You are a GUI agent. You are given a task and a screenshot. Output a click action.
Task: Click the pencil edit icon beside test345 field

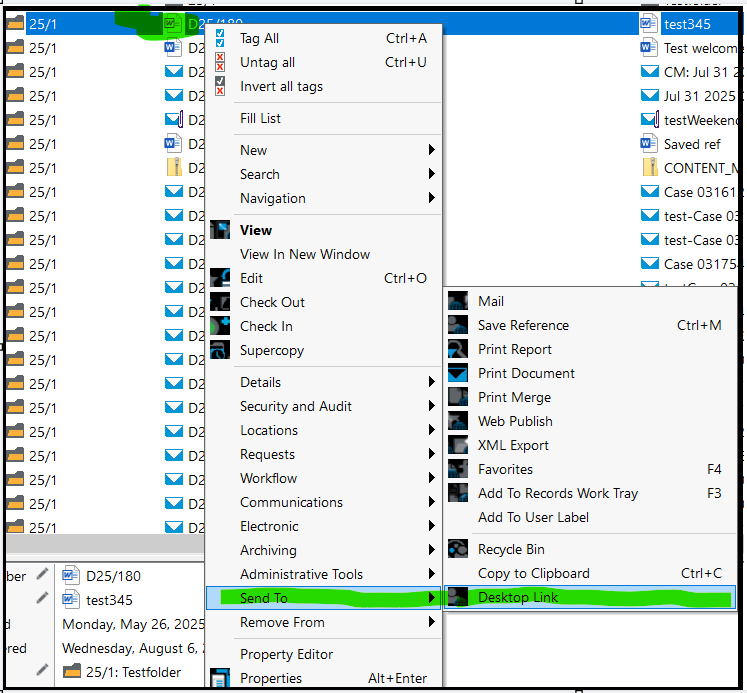(42, 597)
